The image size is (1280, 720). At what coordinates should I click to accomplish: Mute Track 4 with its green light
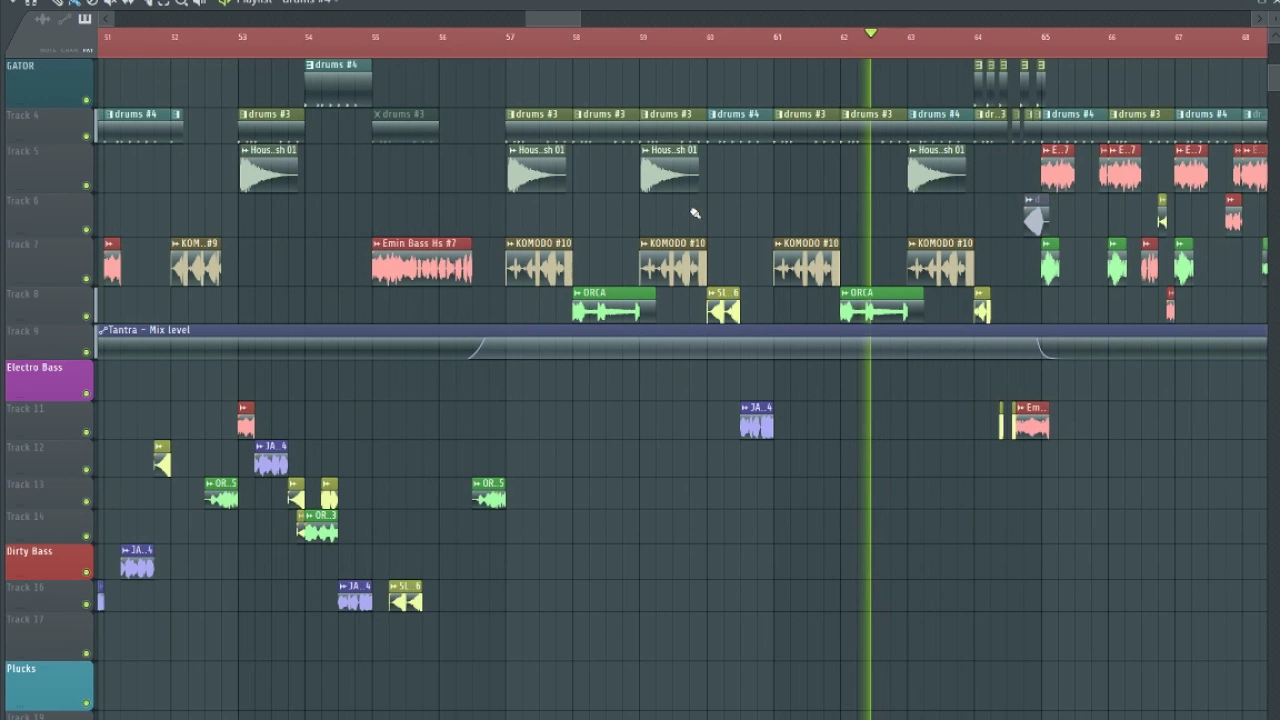coord(86,137)
